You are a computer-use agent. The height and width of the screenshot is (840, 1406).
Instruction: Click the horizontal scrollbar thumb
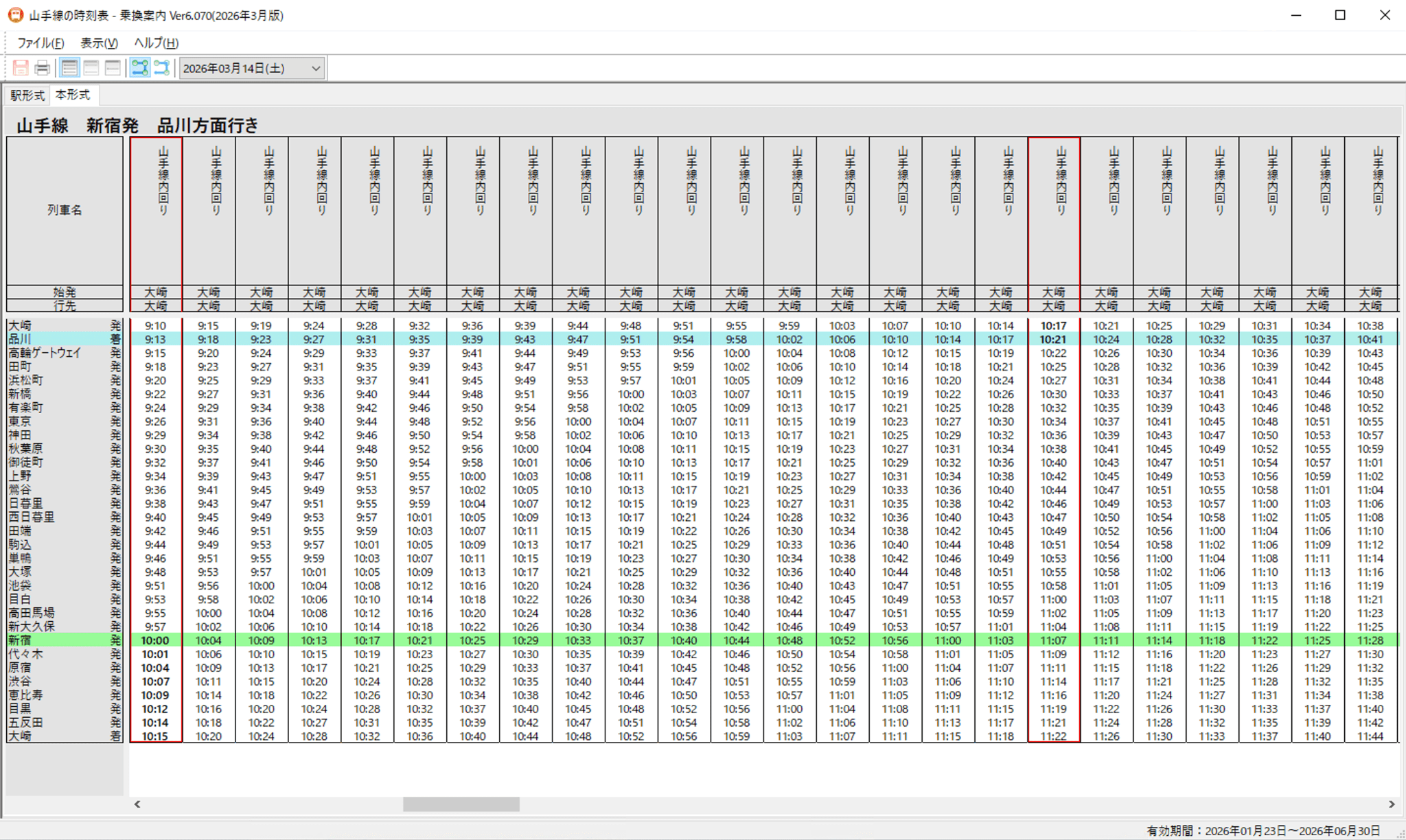[461, 804]
